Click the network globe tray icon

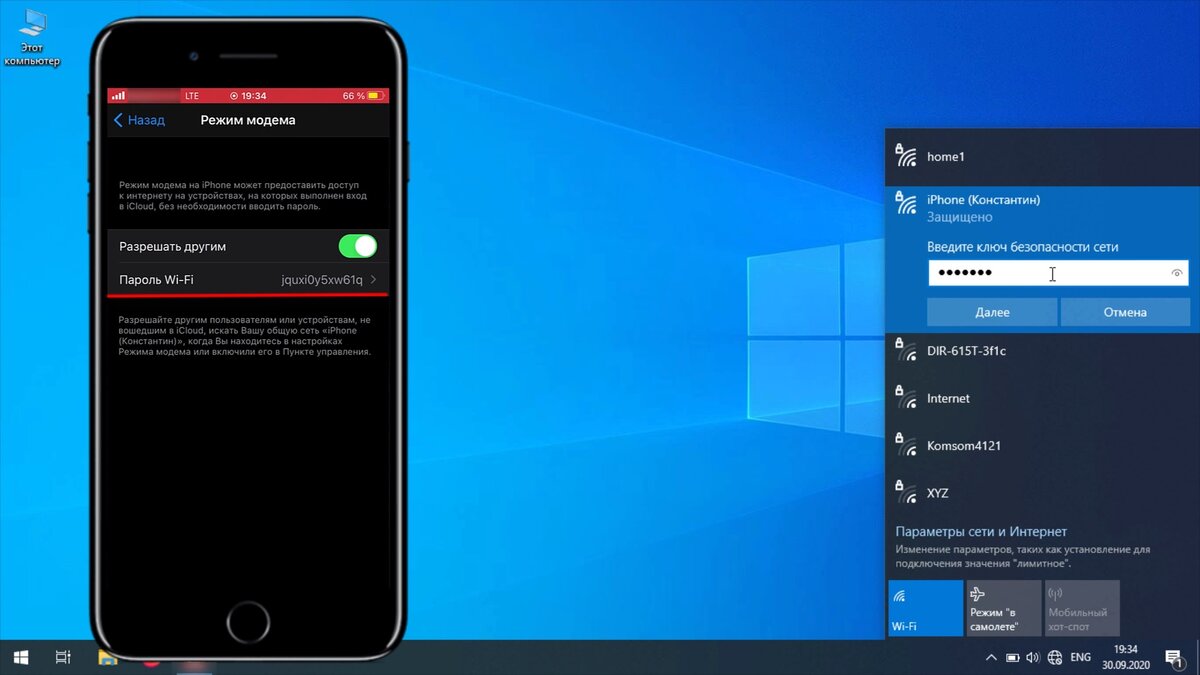(x=1054, y=658)
